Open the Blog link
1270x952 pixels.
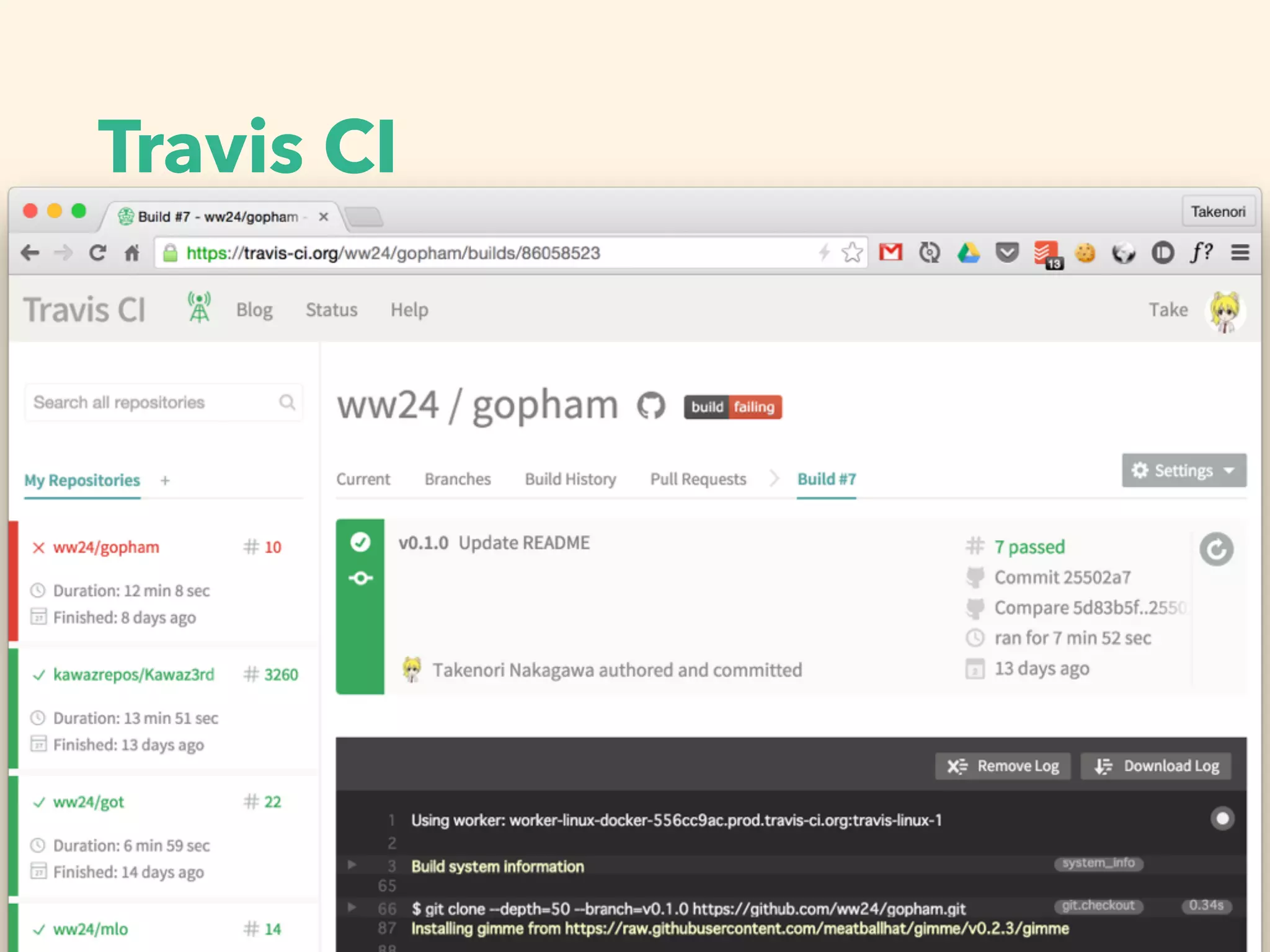pyautogui.click(x=254, y=310)
